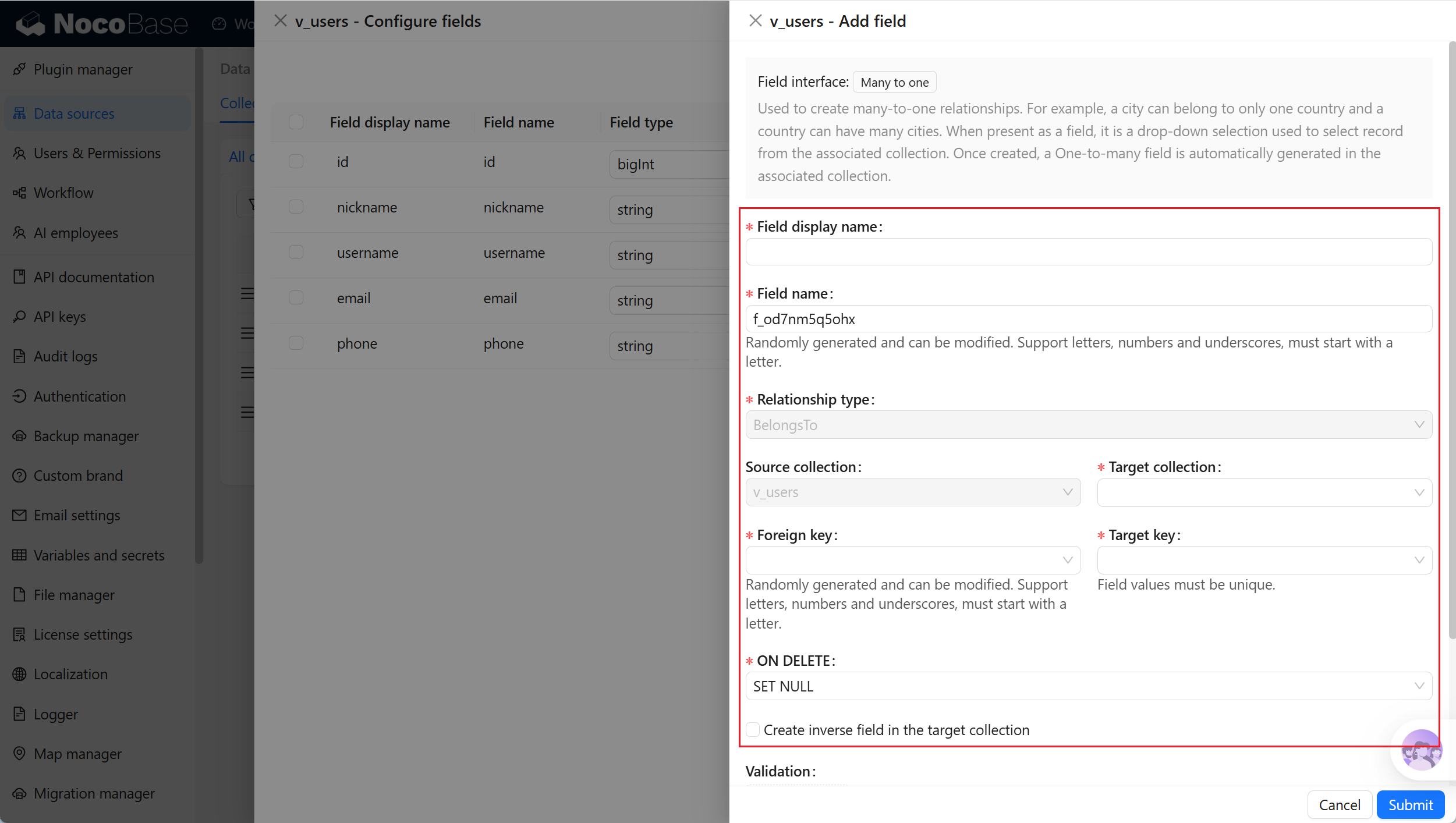Open License settings icon

point(19,634)
